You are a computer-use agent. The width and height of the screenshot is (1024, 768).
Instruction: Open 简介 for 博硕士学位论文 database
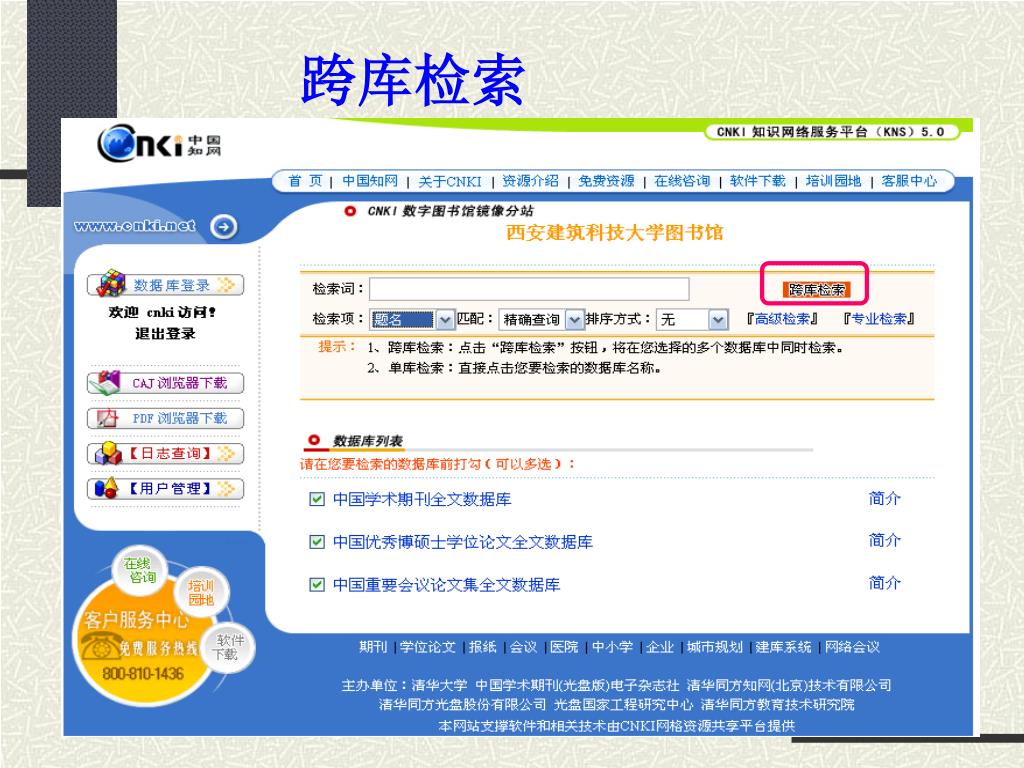pos(884,540)
